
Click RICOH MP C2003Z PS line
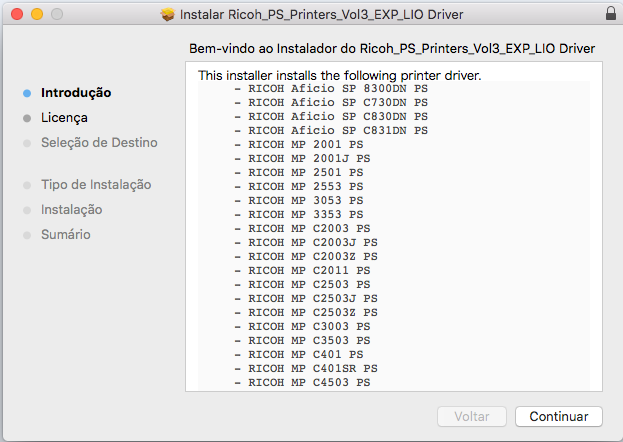(306, 256)
